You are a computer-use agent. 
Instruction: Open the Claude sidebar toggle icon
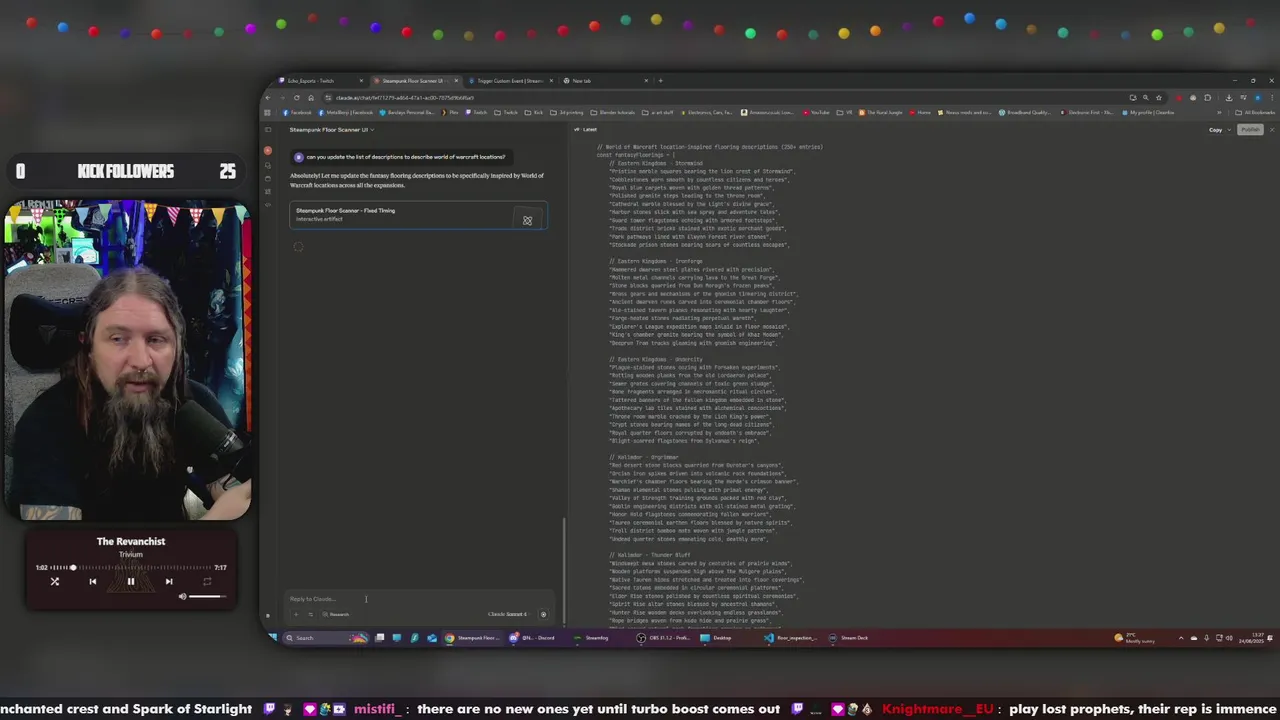268,129
